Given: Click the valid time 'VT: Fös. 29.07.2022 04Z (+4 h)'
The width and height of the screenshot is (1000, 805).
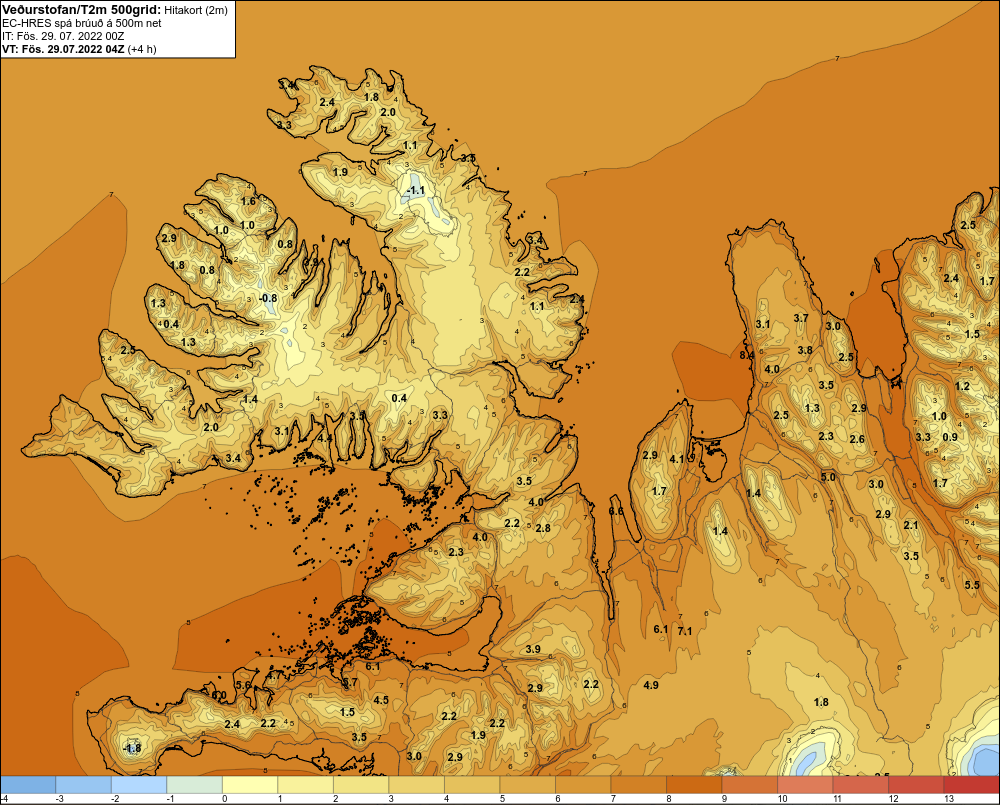Looking at the screenshot, I should [79, 48].
